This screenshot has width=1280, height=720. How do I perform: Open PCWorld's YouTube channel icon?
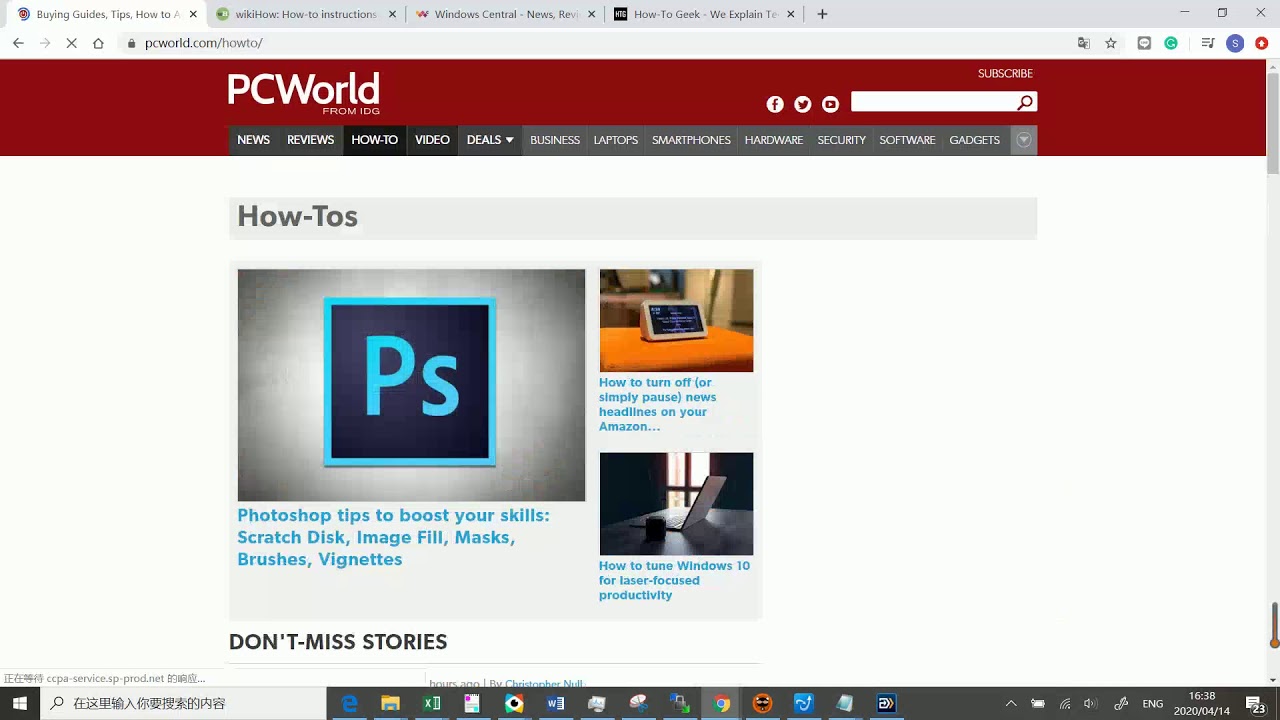830,104
